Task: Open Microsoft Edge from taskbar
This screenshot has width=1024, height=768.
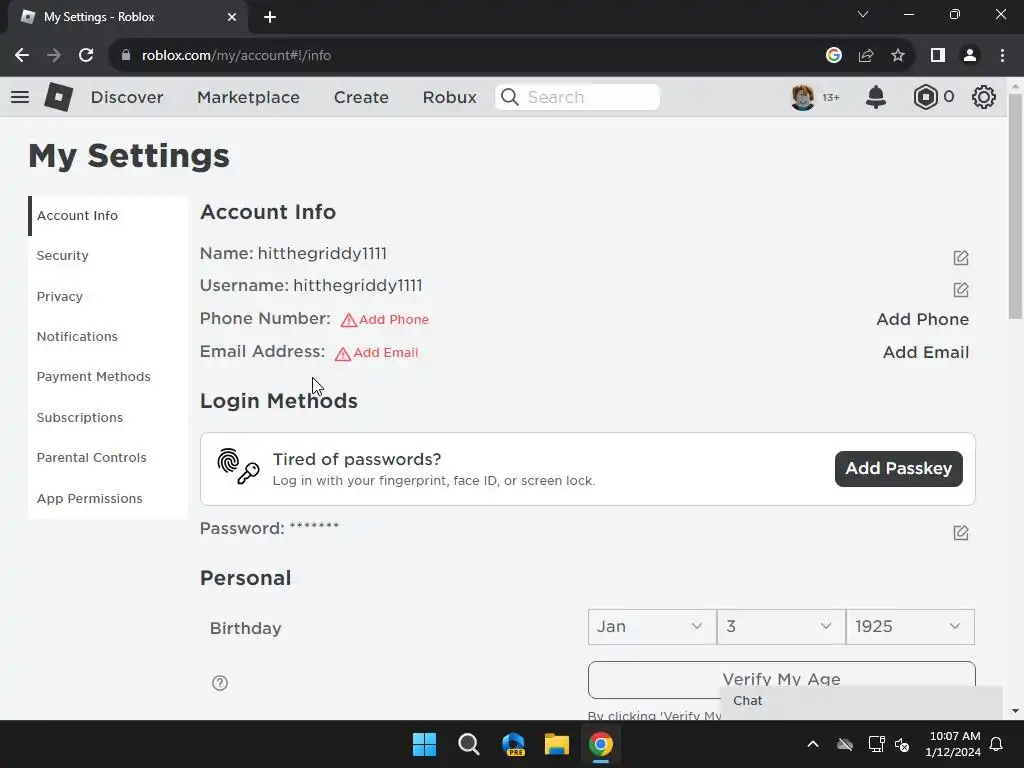Action: click(513, 744)
